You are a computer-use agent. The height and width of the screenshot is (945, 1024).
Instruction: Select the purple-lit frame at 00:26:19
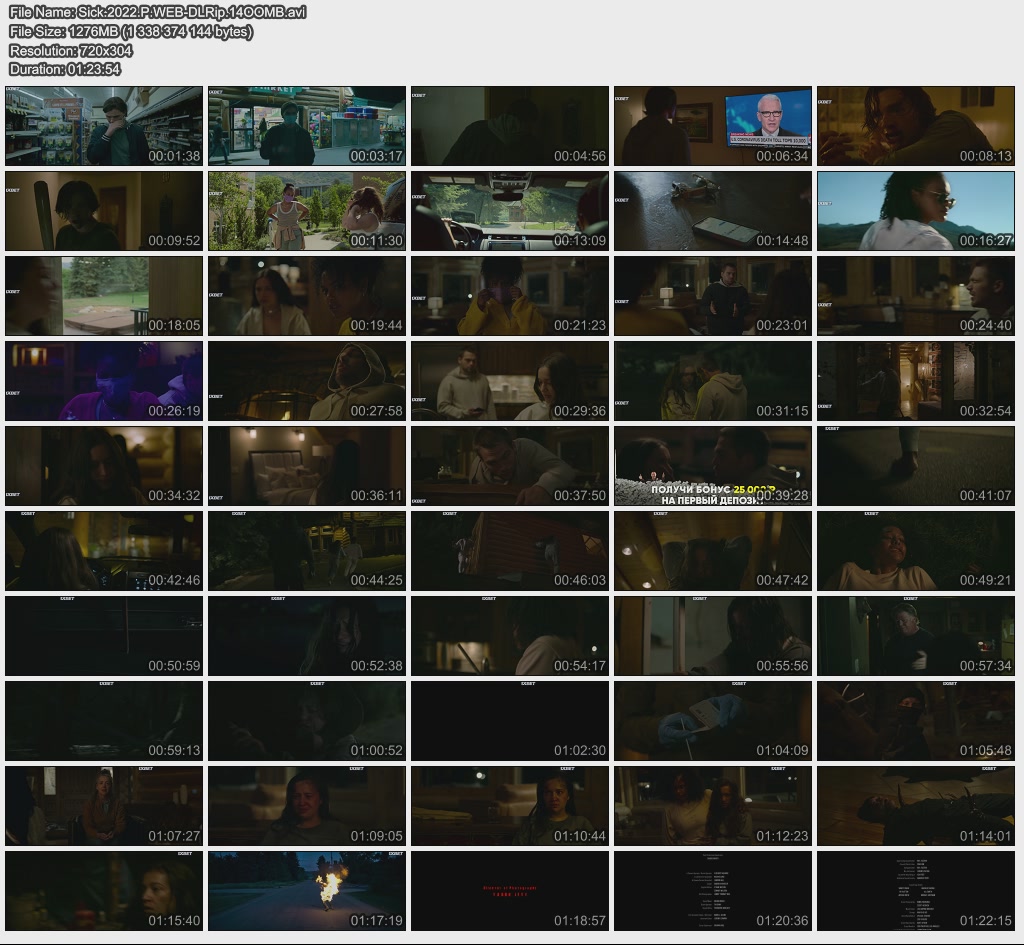click(104, 381)
